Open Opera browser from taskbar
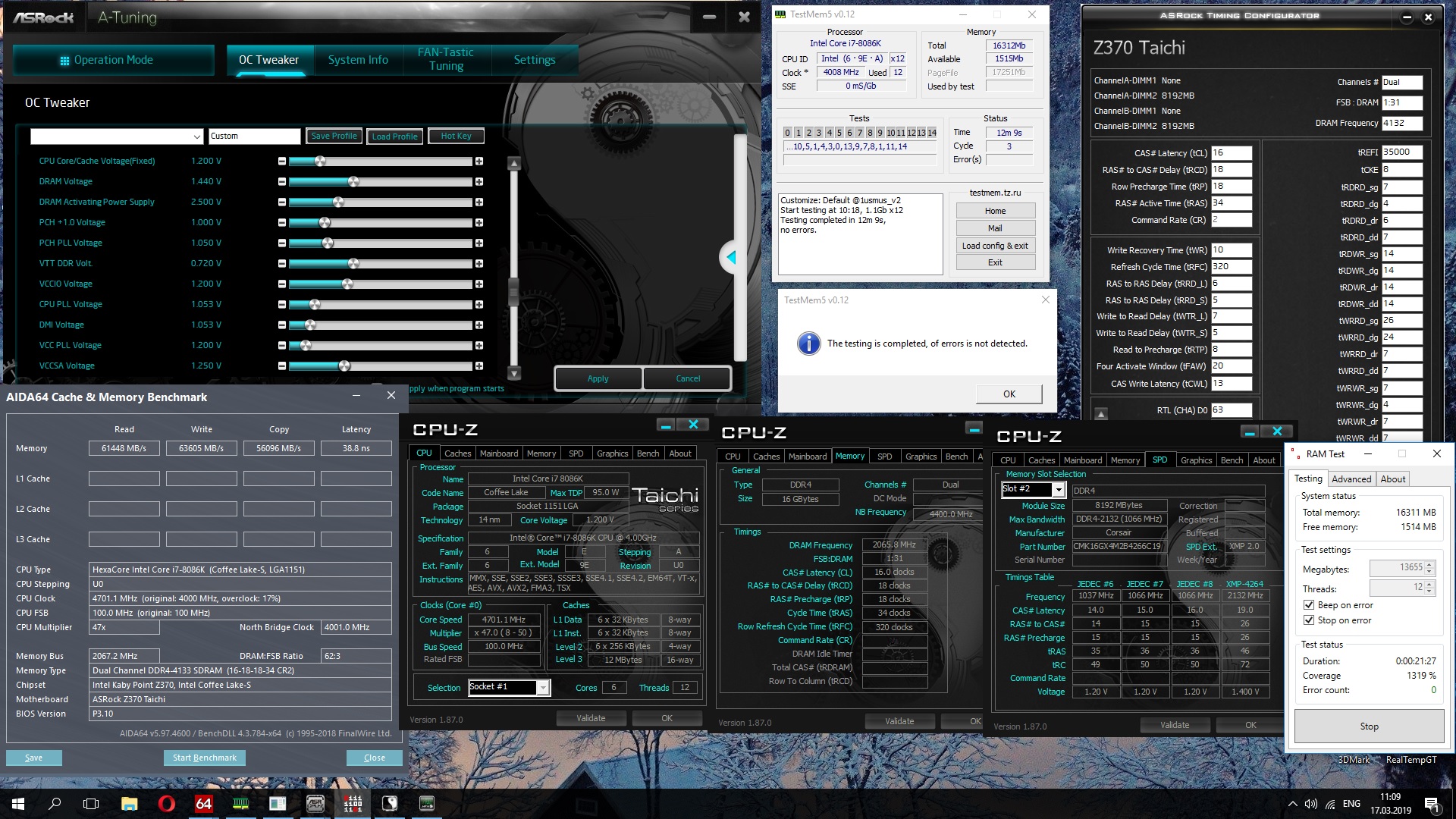This screenshot has height=819, width=1456. (x=166, y=804)
